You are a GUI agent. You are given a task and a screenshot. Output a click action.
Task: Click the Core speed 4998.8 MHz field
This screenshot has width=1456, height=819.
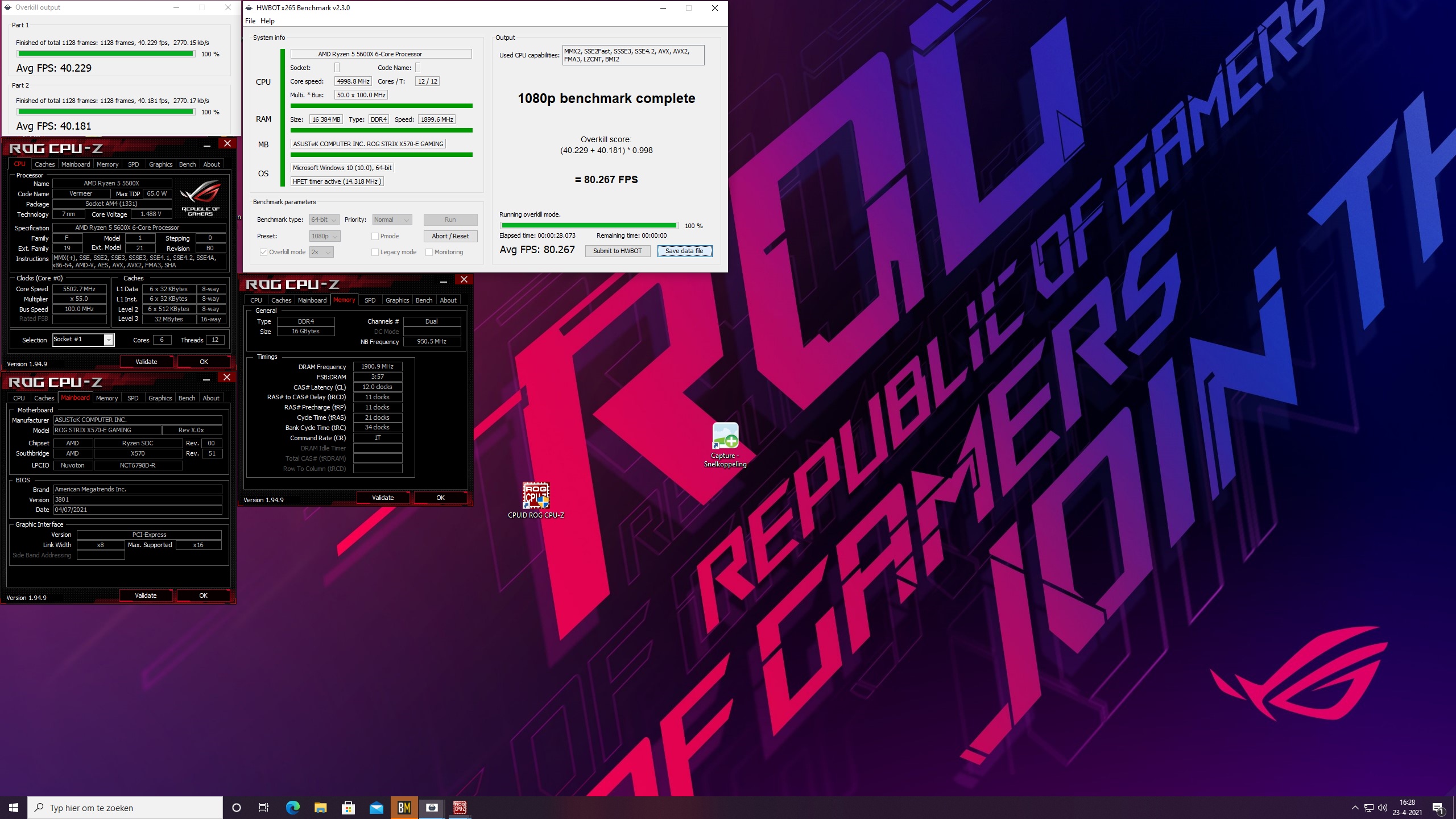[353, 81]
